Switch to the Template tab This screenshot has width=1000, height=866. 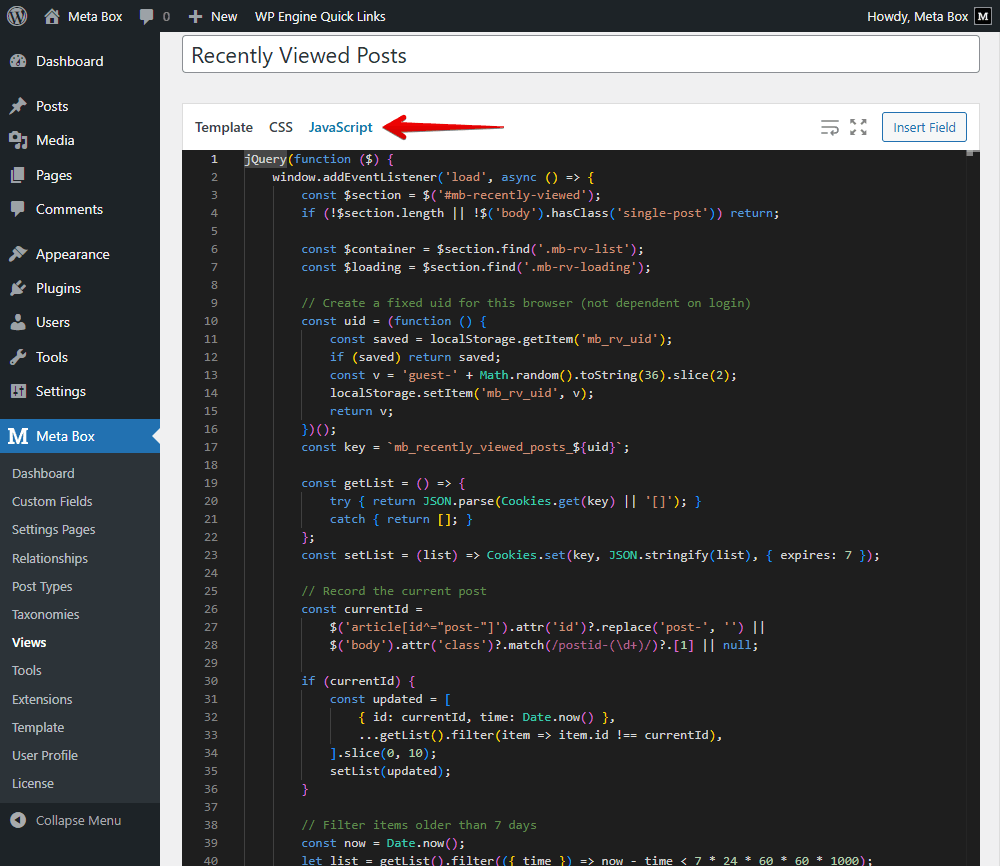[x=223, y=127]
